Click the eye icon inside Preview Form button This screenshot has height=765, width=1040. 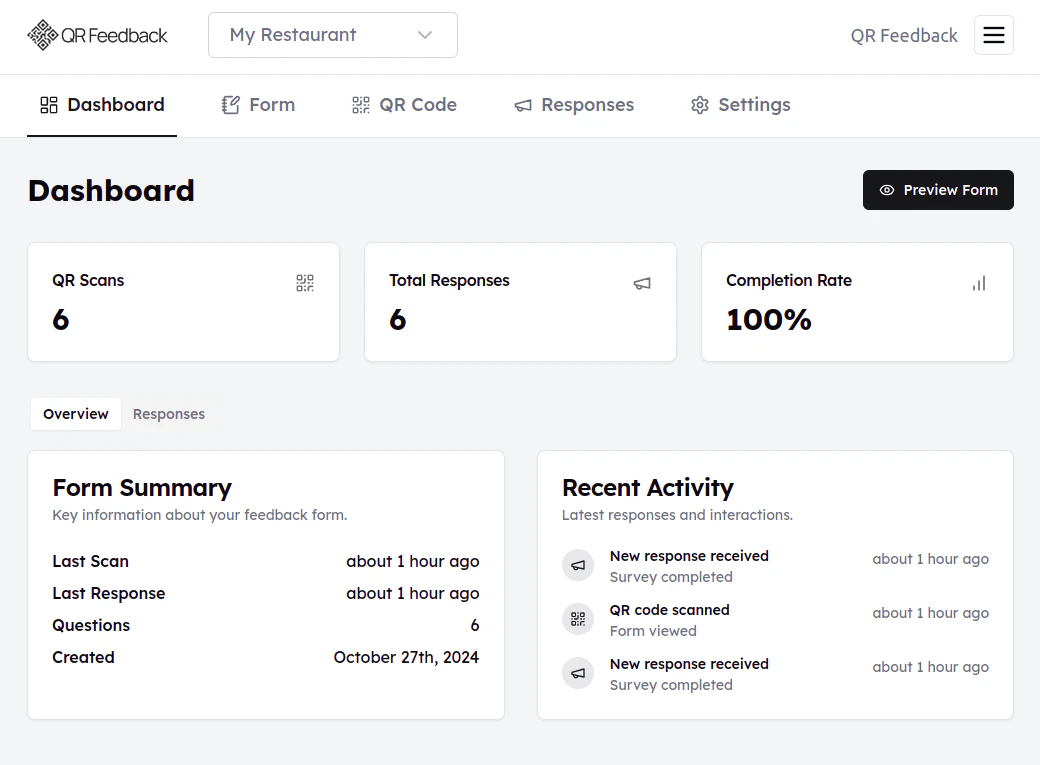[887, 190]
